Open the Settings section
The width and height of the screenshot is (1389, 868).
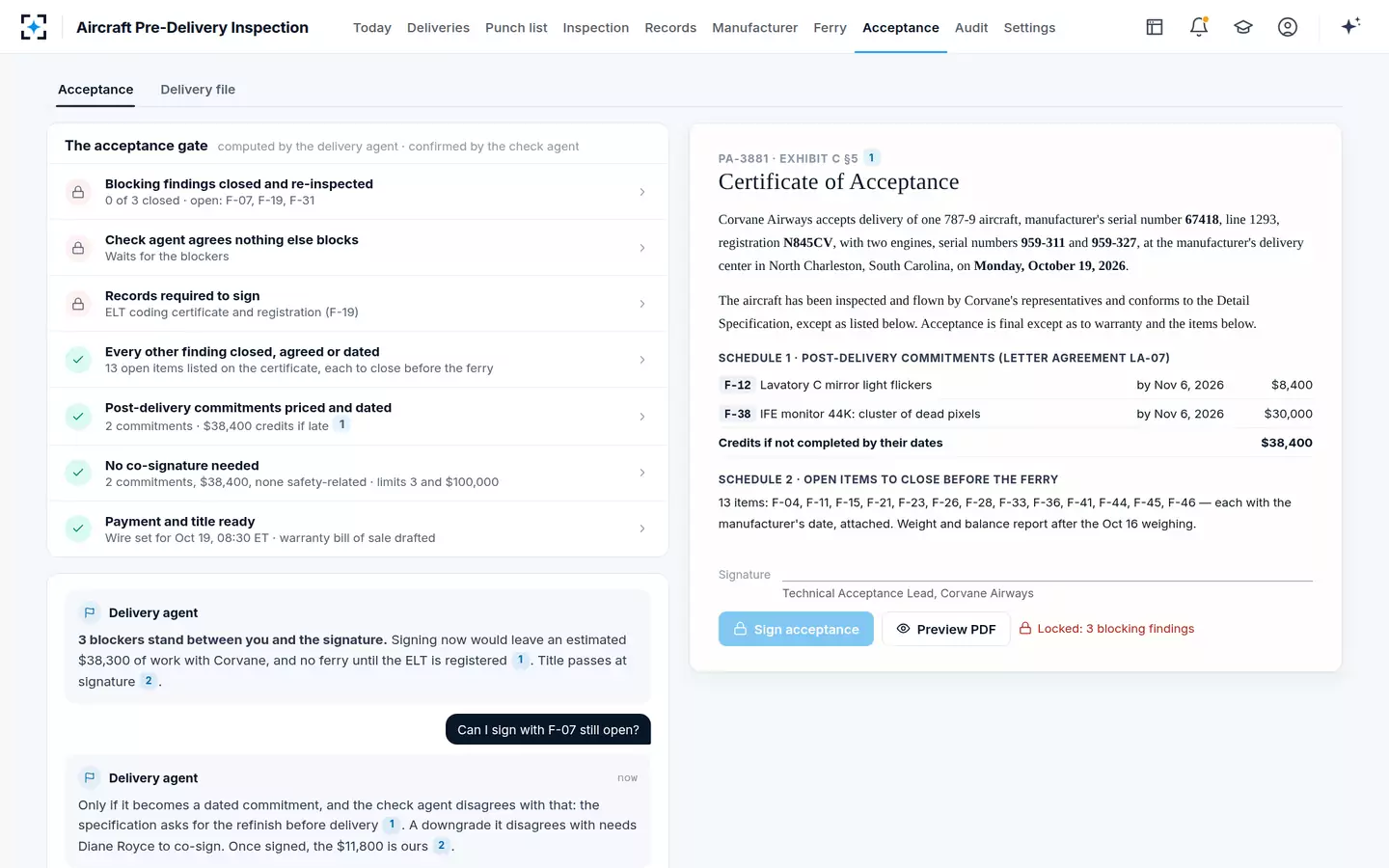[1029, 28]
